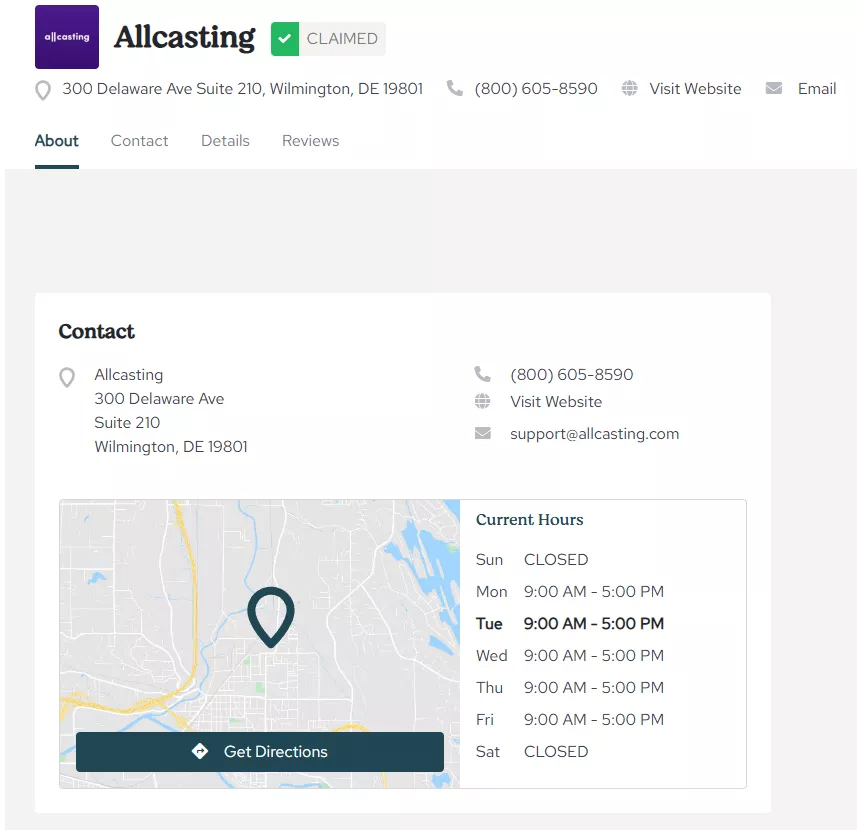Screen dimensions: 857x830
Task: Click the map marker pin on the map
Action: [x=271, y=615]
